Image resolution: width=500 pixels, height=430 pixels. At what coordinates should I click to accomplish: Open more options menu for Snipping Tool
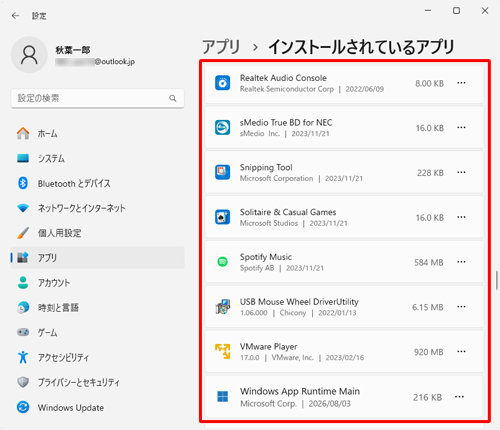pyautogui.click(x=461, y=172)
